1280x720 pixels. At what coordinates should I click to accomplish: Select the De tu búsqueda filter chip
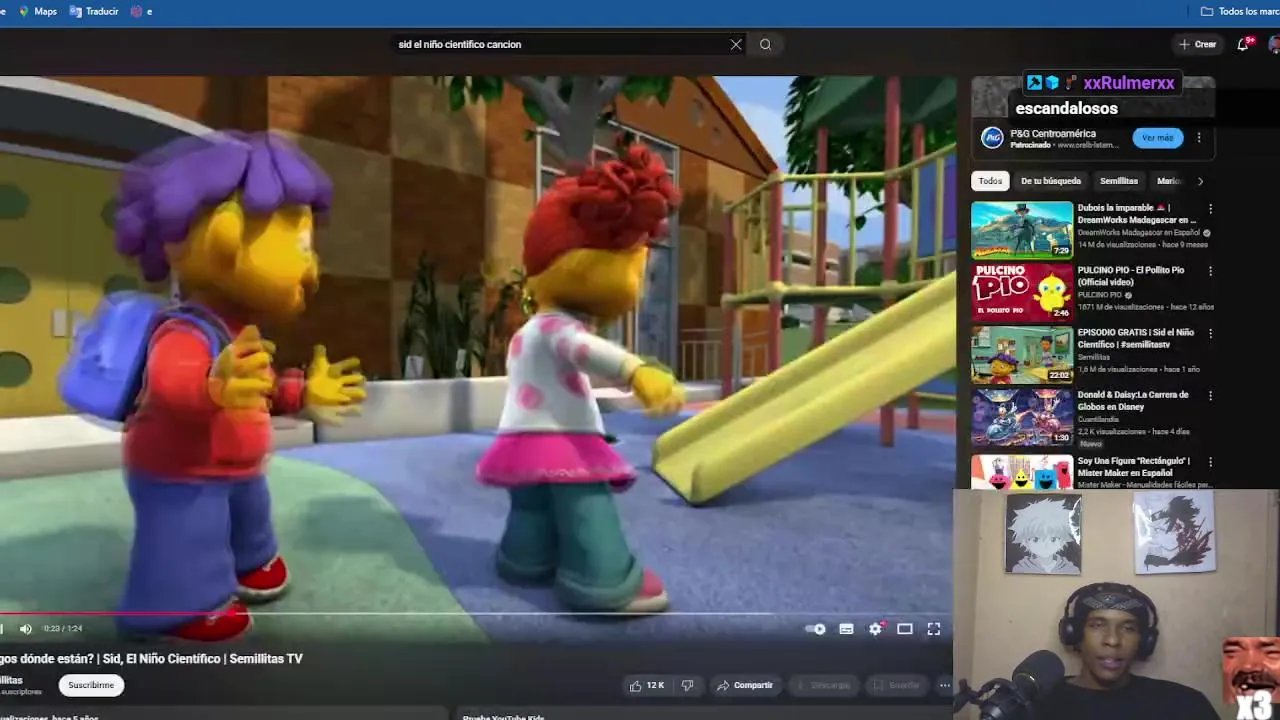[x=1050, y=181]
